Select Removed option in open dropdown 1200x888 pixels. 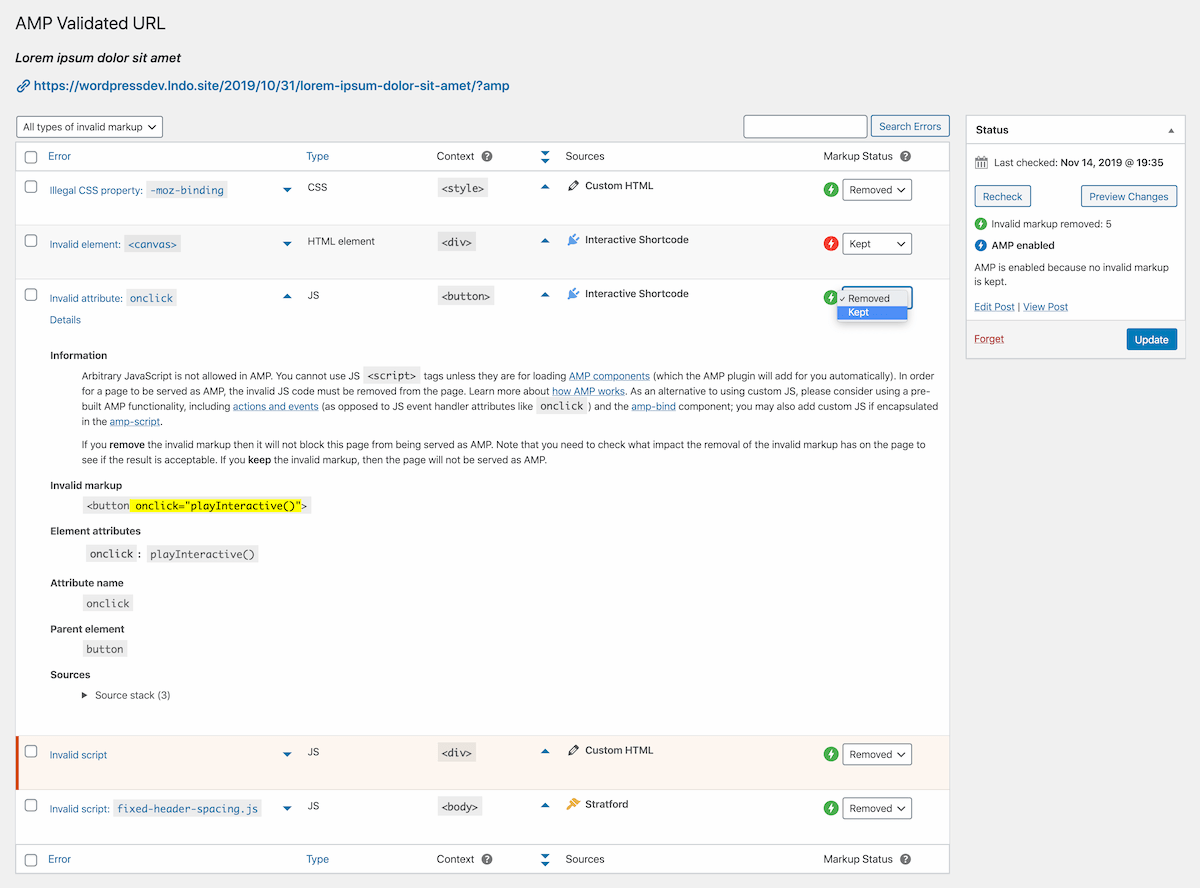[x=872, y=298]
